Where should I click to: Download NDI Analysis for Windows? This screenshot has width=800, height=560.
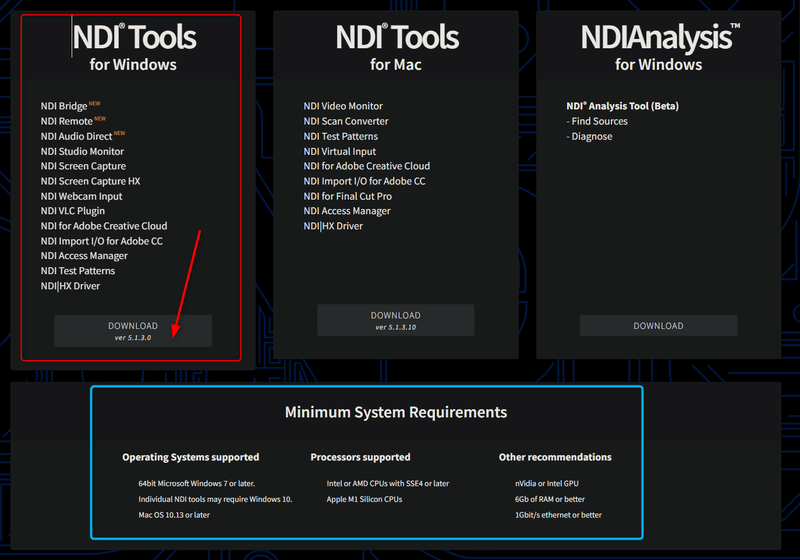[x=658, y=325]
